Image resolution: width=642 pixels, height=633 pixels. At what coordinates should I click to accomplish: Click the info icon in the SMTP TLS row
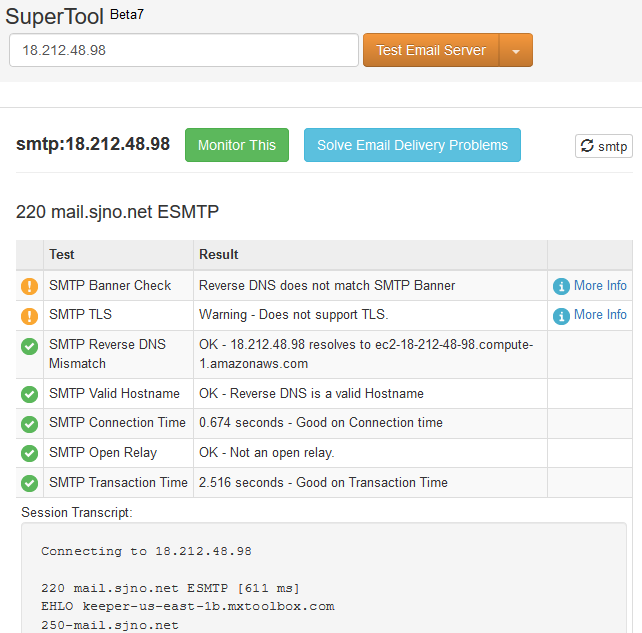pyautogui.click(x=561, y=315)
